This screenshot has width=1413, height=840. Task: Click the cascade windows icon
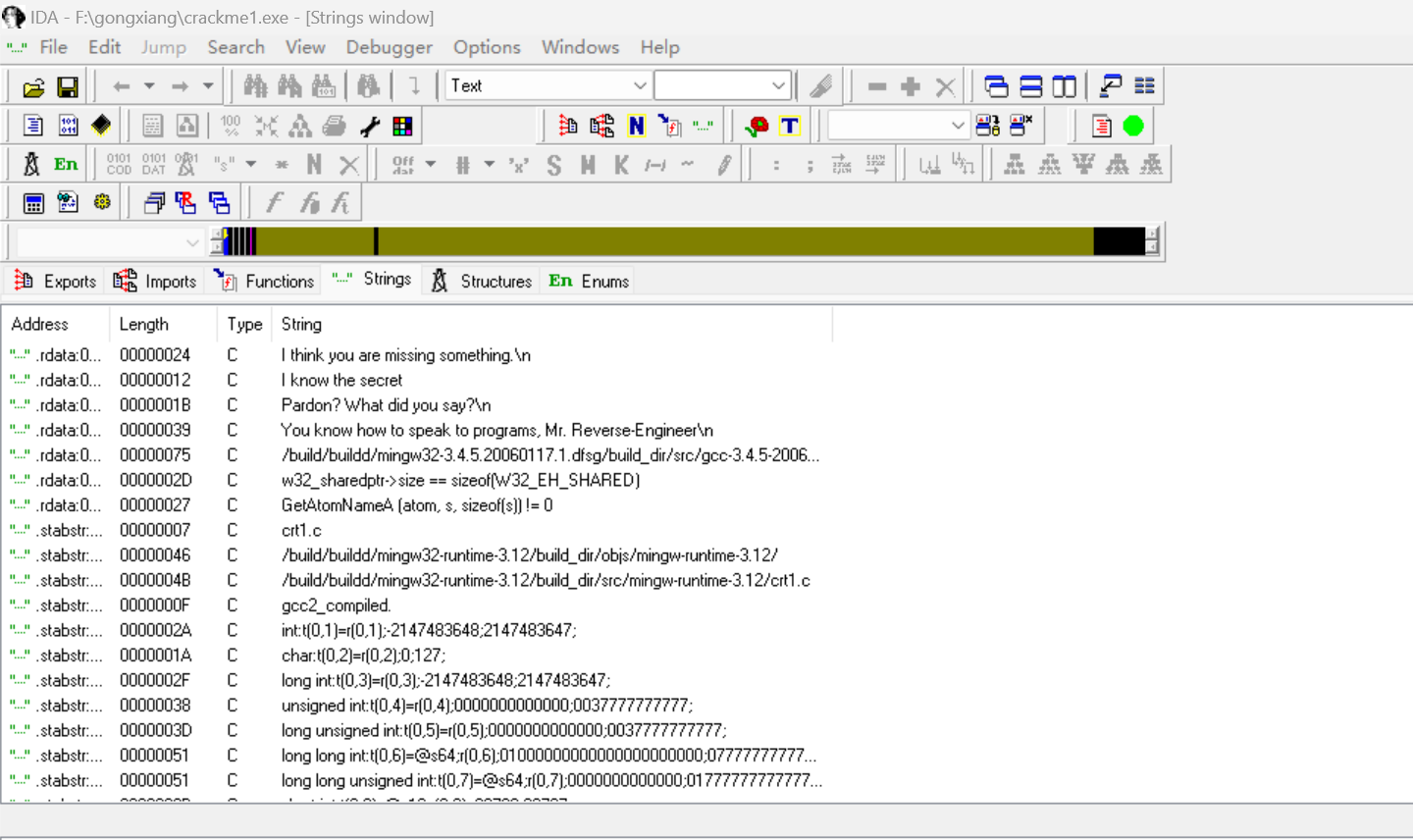996,86
